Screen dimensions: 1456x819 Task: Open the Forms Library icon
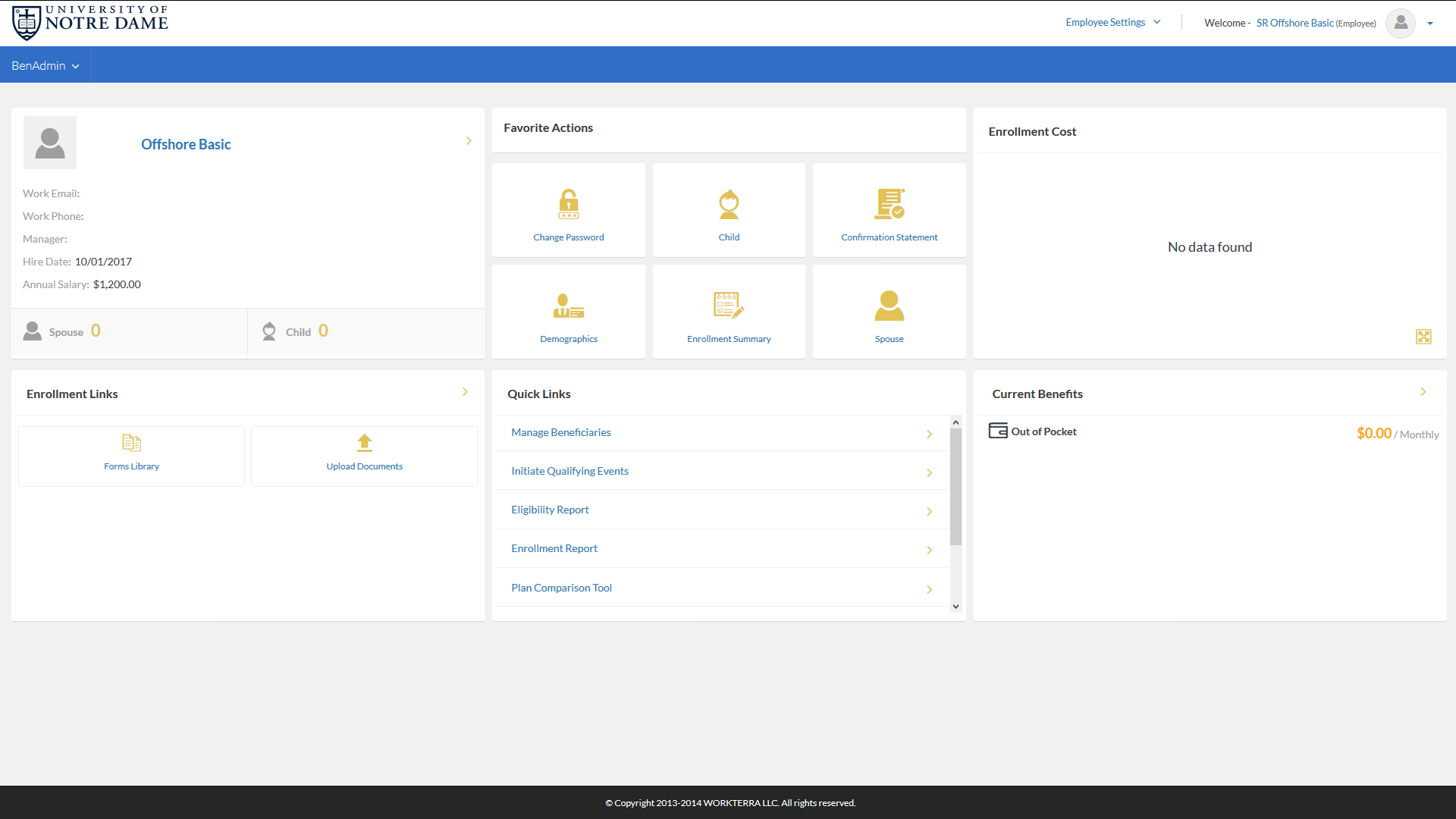pos(131,443)
